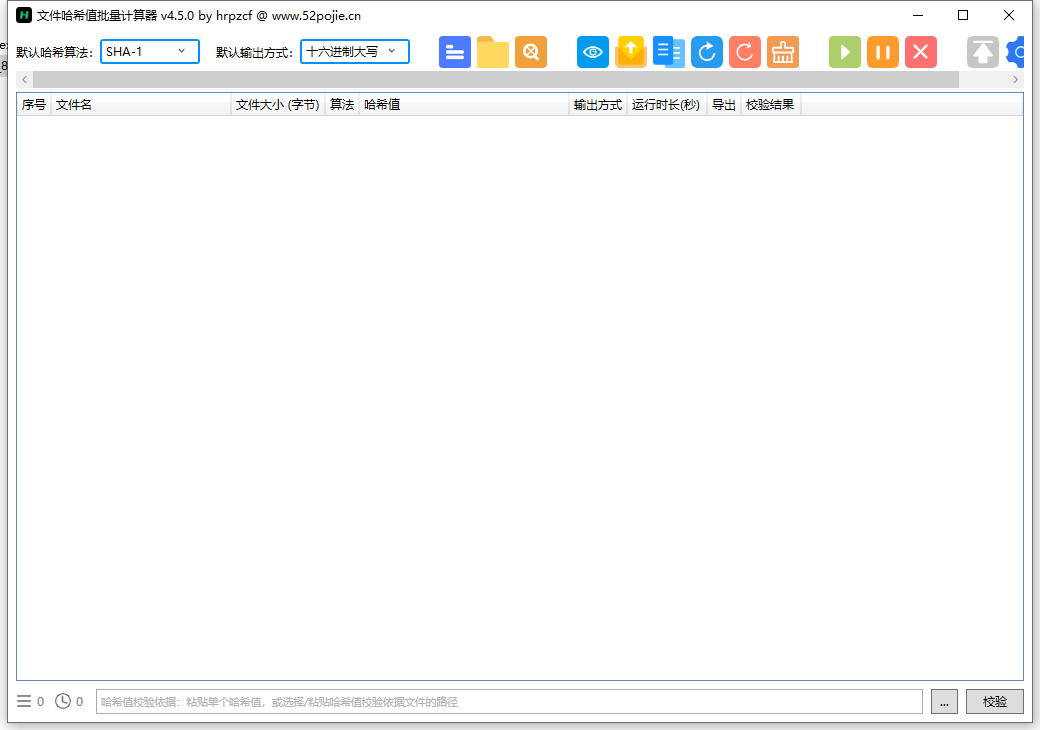1040x730 pixels.
Task: Click the 校验结果 column header
Action: click(x=771, y=105)
